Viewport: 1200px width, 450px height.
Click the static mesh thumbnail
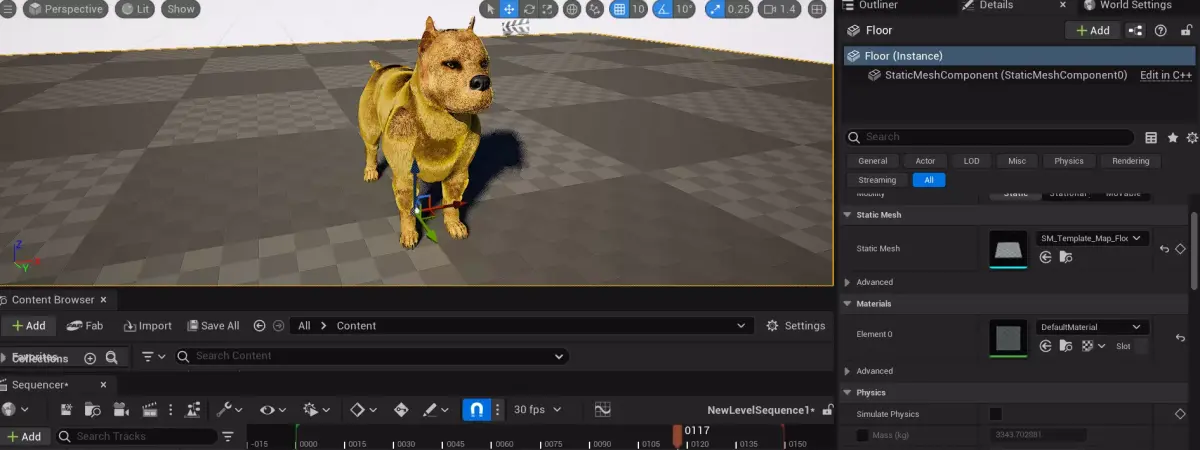[x=1008, y=249]
